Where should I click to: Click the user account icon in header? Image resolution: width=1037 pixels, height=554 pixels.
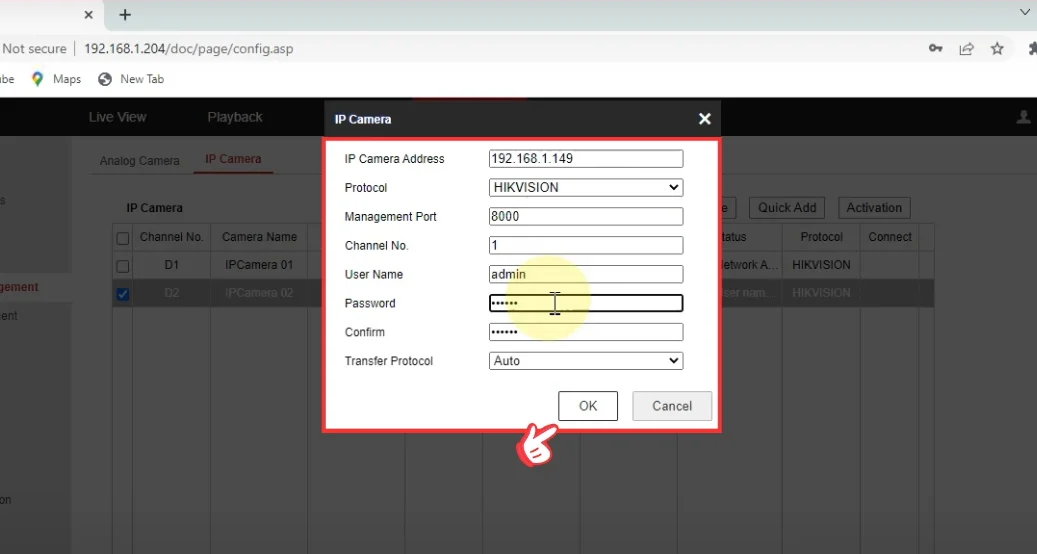(1023, 117)
